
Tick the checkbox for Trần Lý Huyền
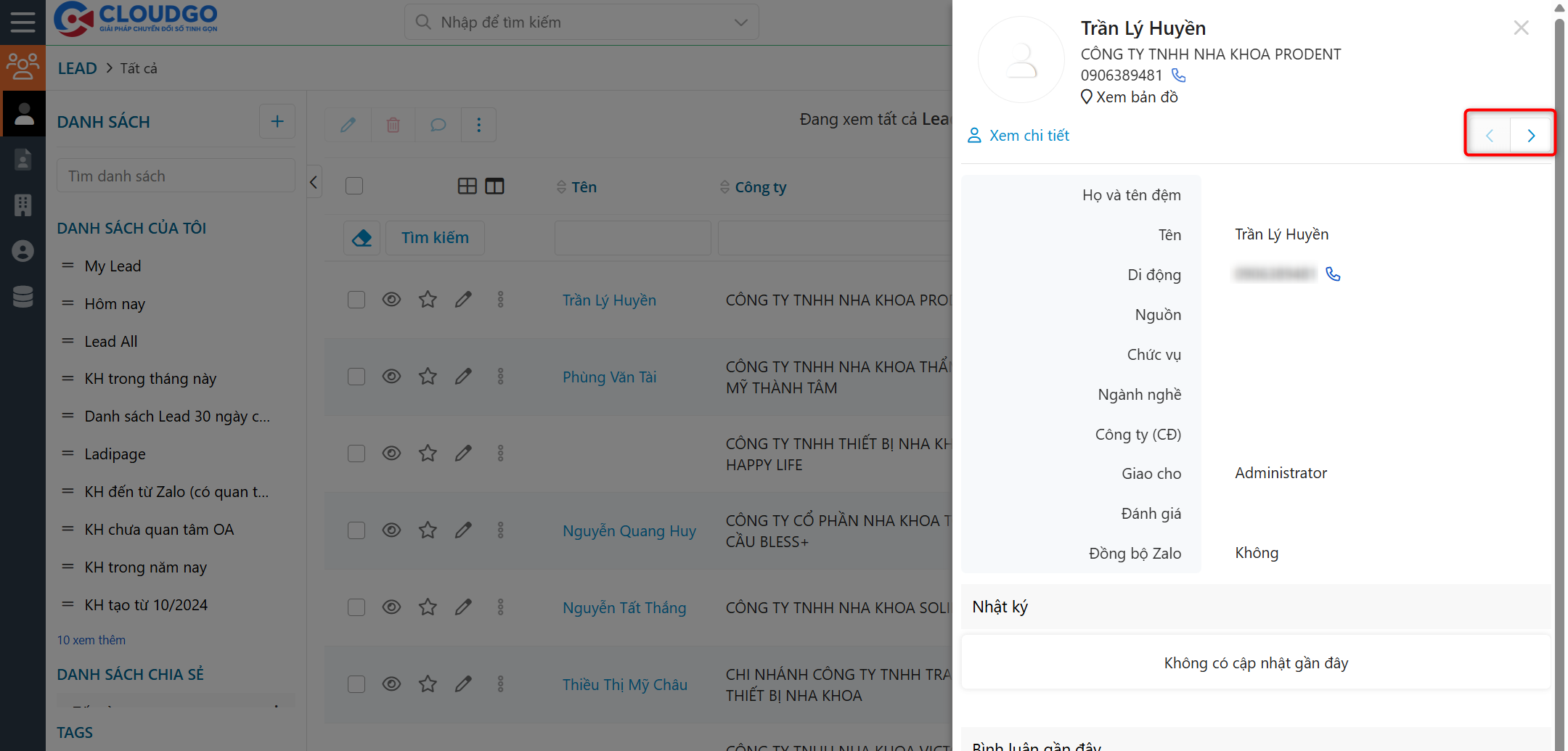click(x=356, y=300)
